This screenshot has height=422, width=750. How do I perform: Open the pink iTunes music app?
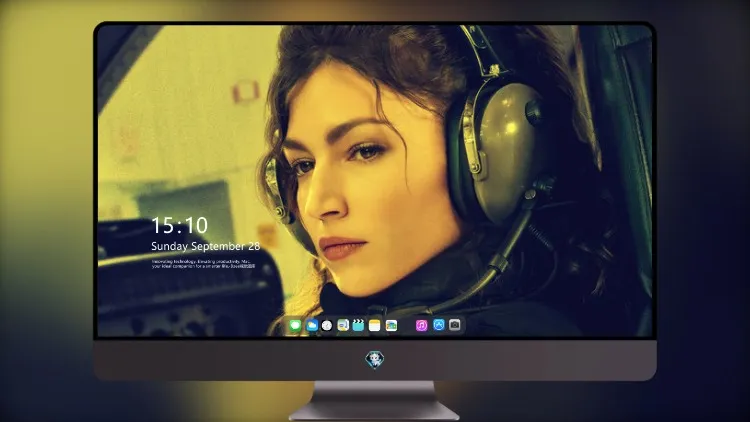tap(421, 325)
